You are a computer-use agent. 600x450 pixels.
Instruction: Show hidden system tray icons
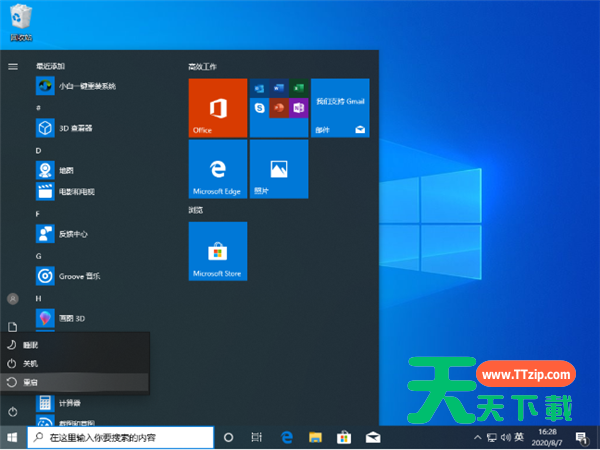click(x=477, y=438)
